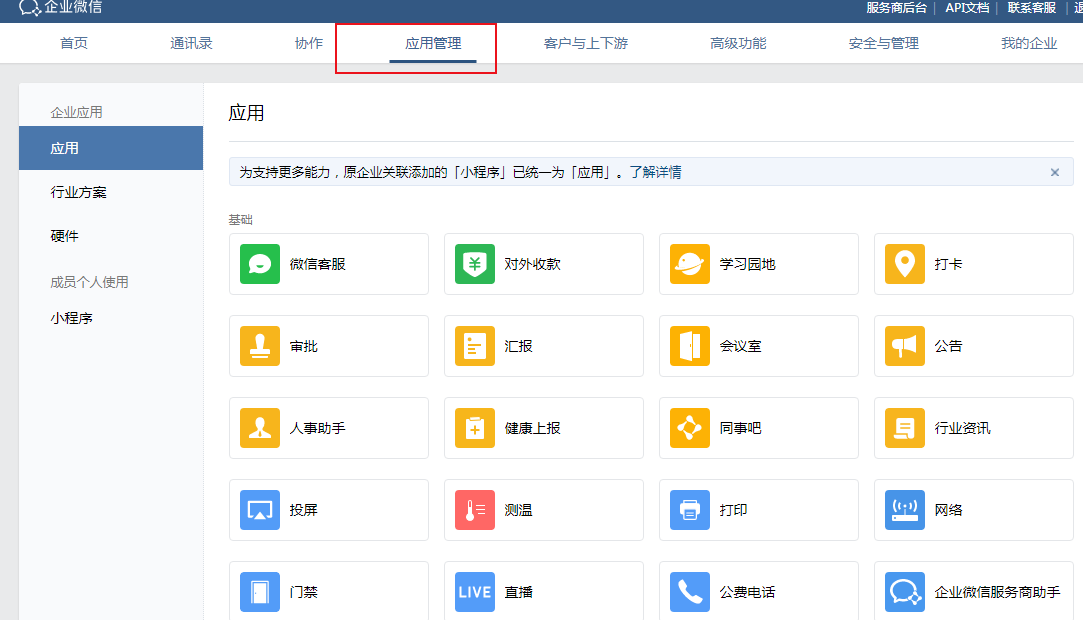Go to the 首页 tab

[74, 43]
